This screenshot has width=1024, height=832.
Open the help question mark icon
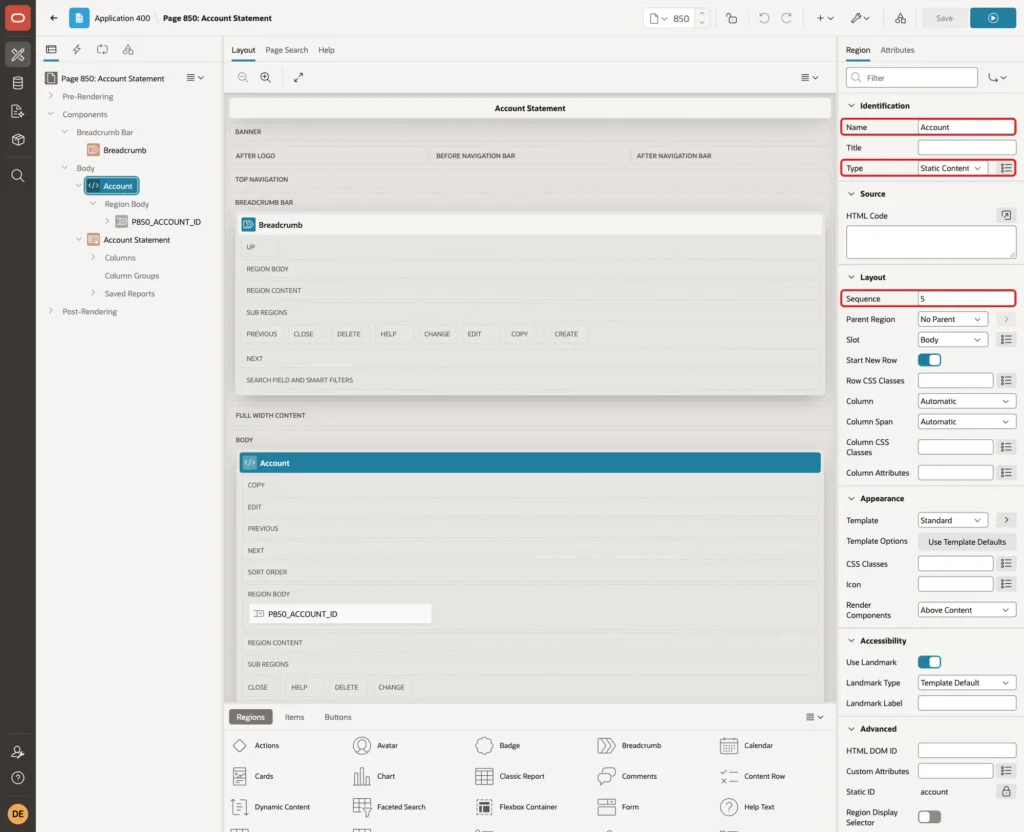[x=18, y=778]
